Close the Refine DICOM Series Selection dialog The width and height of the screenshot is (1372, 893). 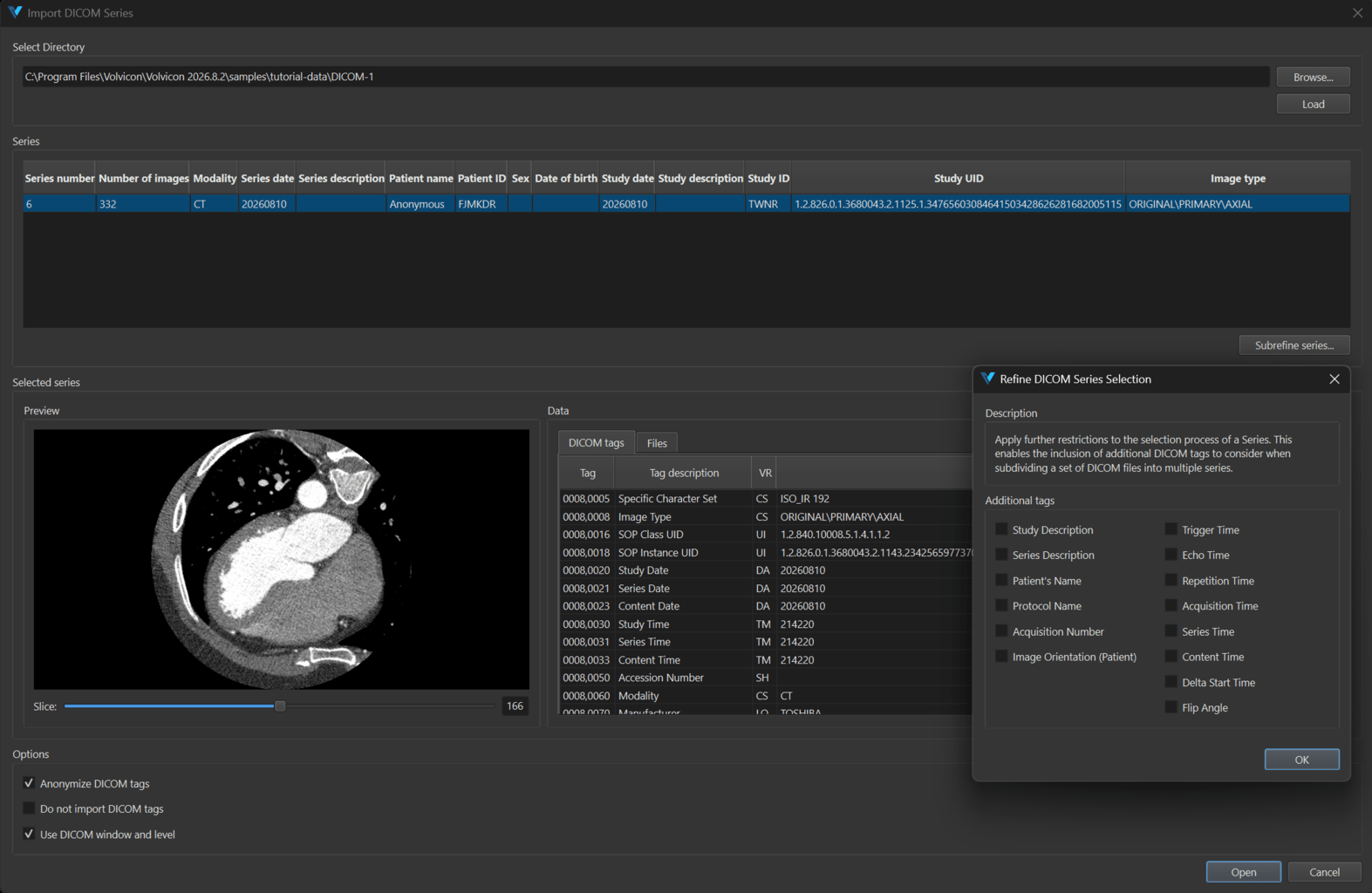(x=1334, y=379)
